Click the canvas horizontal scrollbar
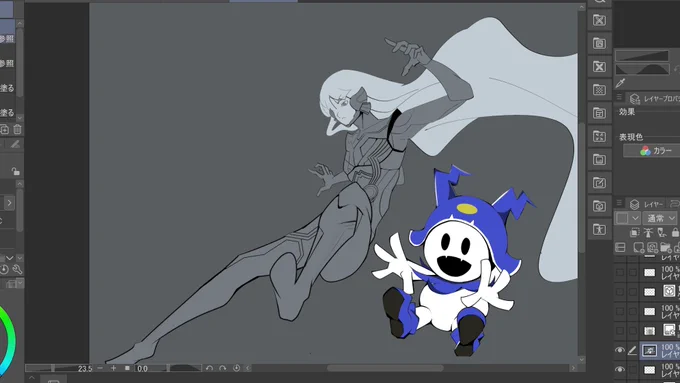The image size is (680, 383). 385,368
